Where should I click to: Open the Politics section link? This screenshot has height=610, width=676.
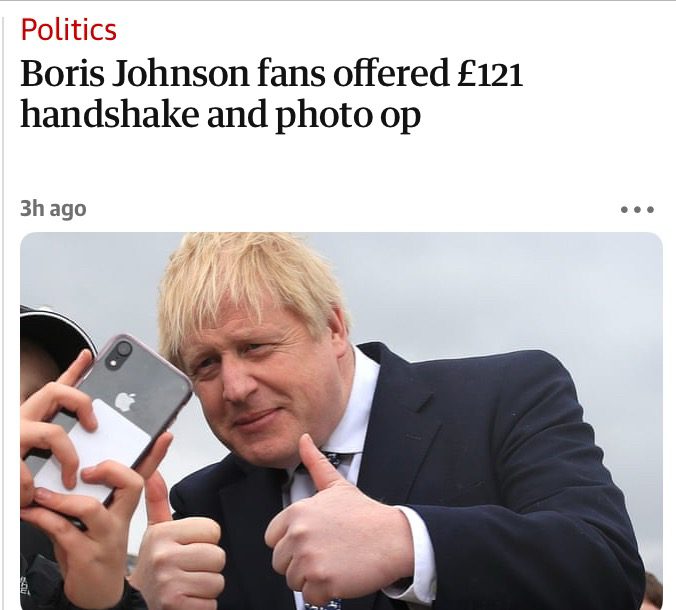point(69,30)
